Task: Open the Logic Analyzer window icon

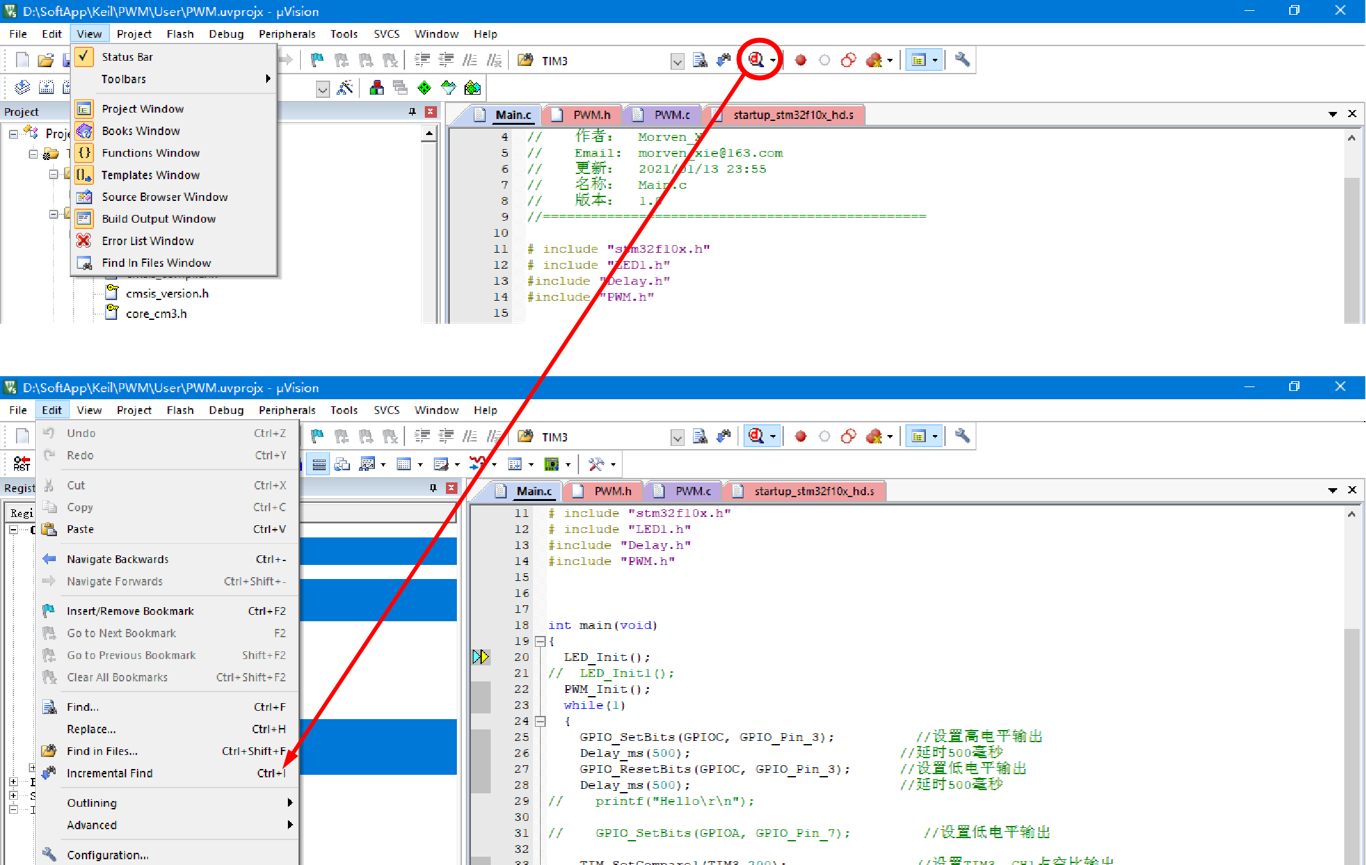Action: coord(478,463)
